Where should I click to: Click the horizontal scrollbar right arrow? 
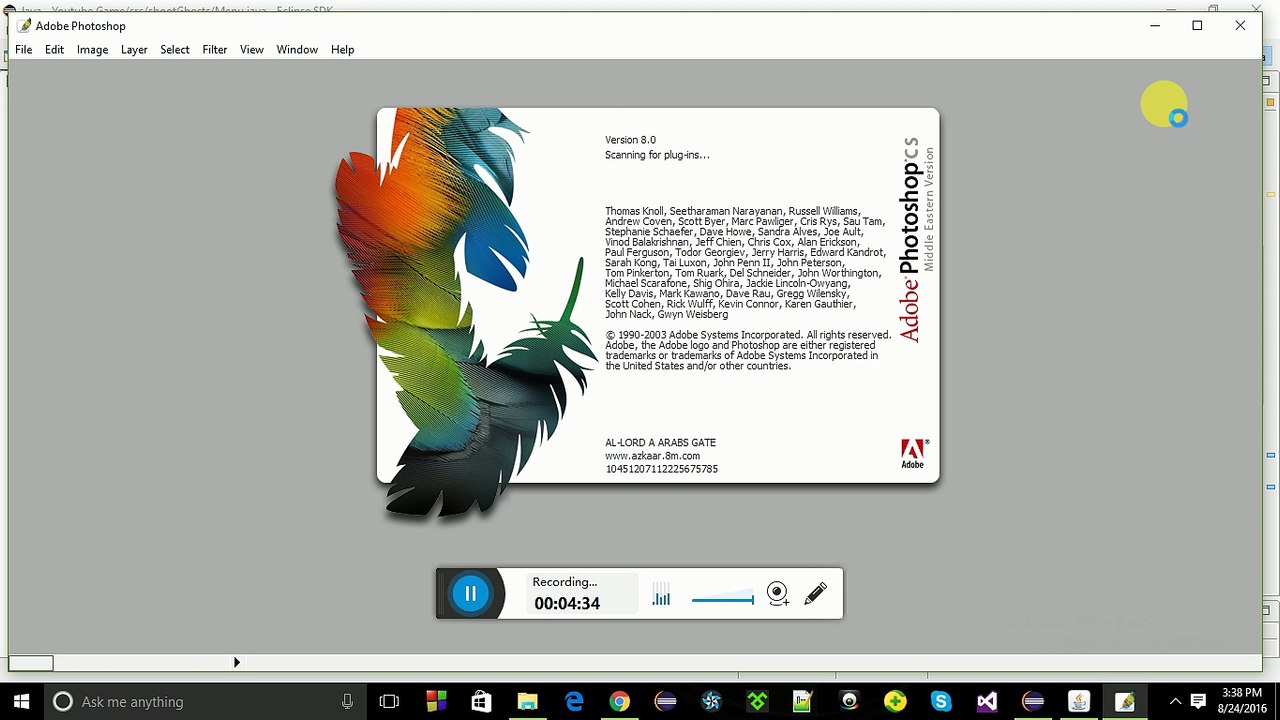point(237,662)
